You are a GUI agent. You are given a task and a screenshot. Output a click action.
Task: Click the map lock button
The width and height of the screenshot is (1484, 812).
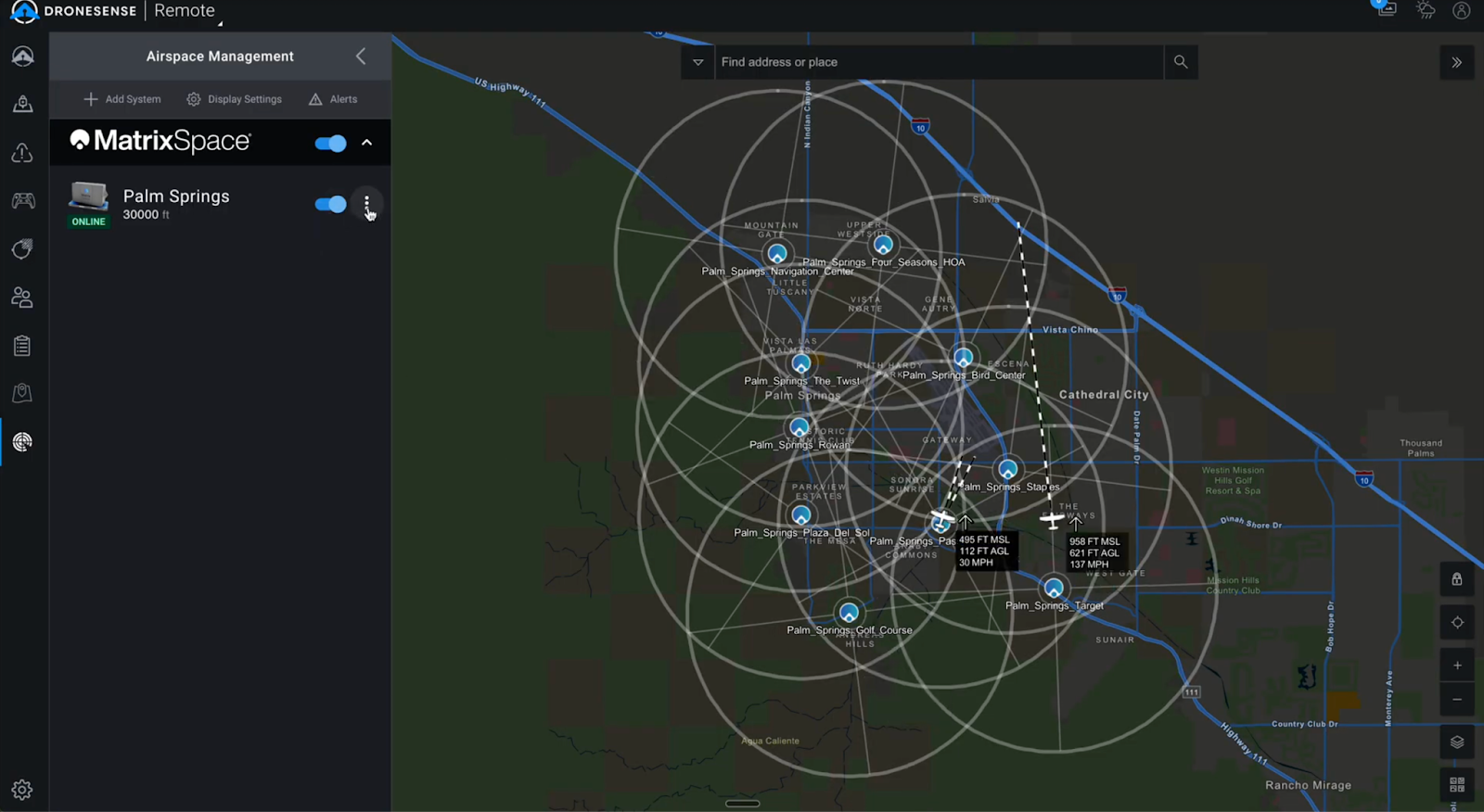[x=1457, y=579]
